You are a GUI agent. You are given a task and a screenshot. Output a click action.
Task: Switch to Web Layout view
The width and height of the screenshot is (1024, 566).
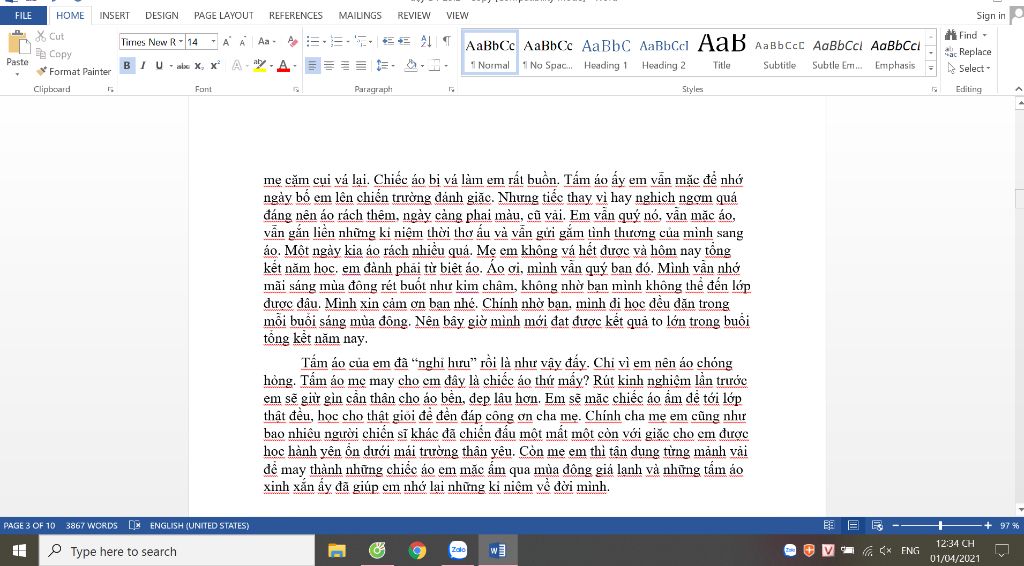(877, 526)
